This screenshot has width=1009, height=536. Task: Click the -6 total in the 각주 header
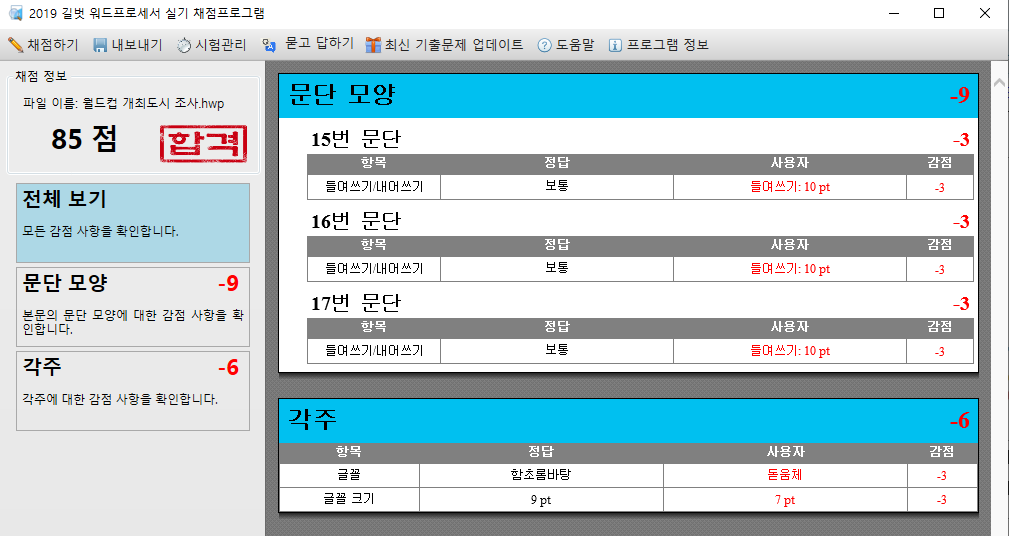coord(959,421)
